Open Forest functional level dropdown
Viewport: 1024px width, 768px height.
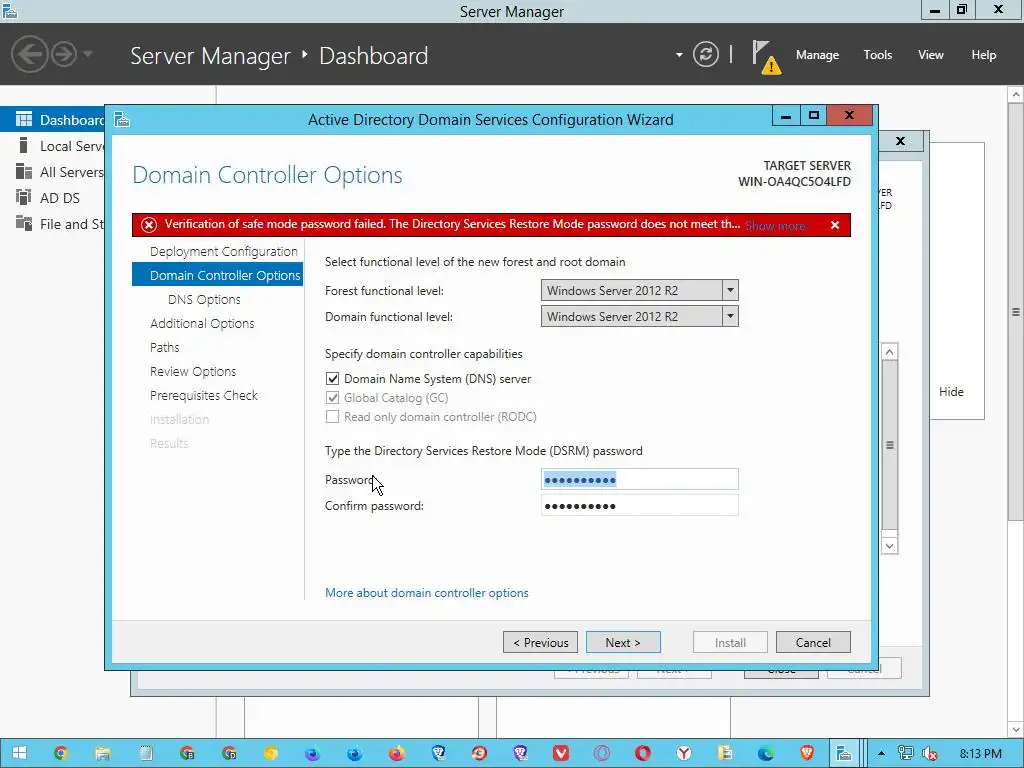(x=639, y=290)
